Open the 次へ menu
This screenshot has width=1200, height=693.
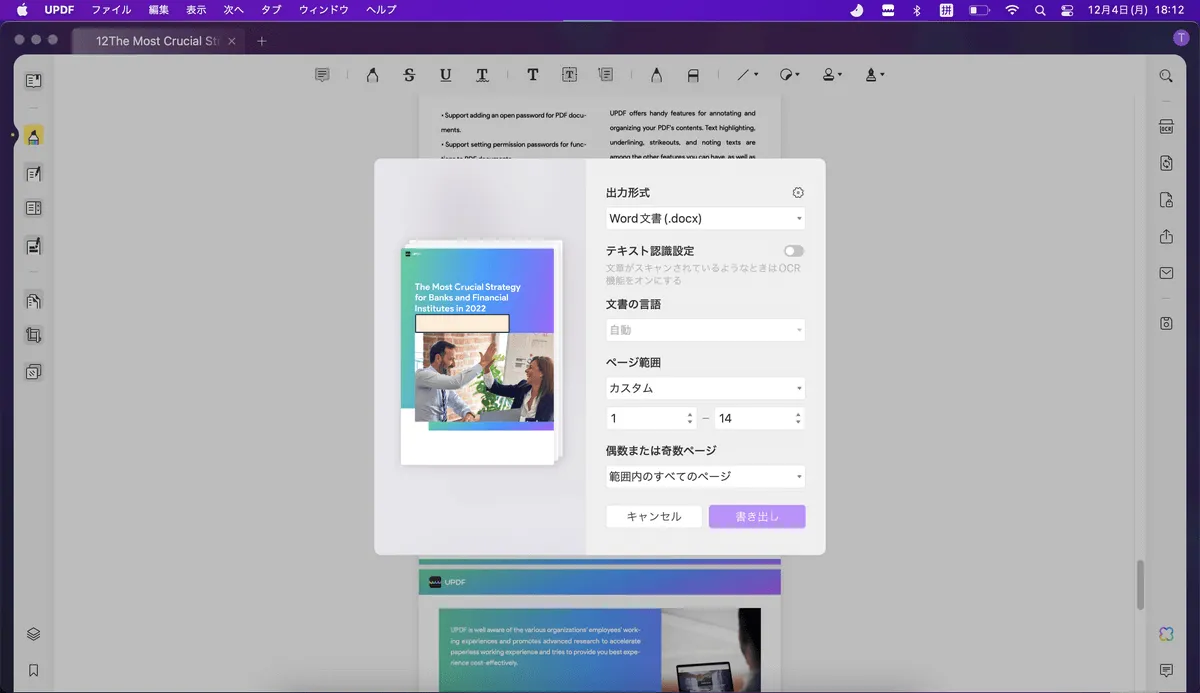(233, 10)
